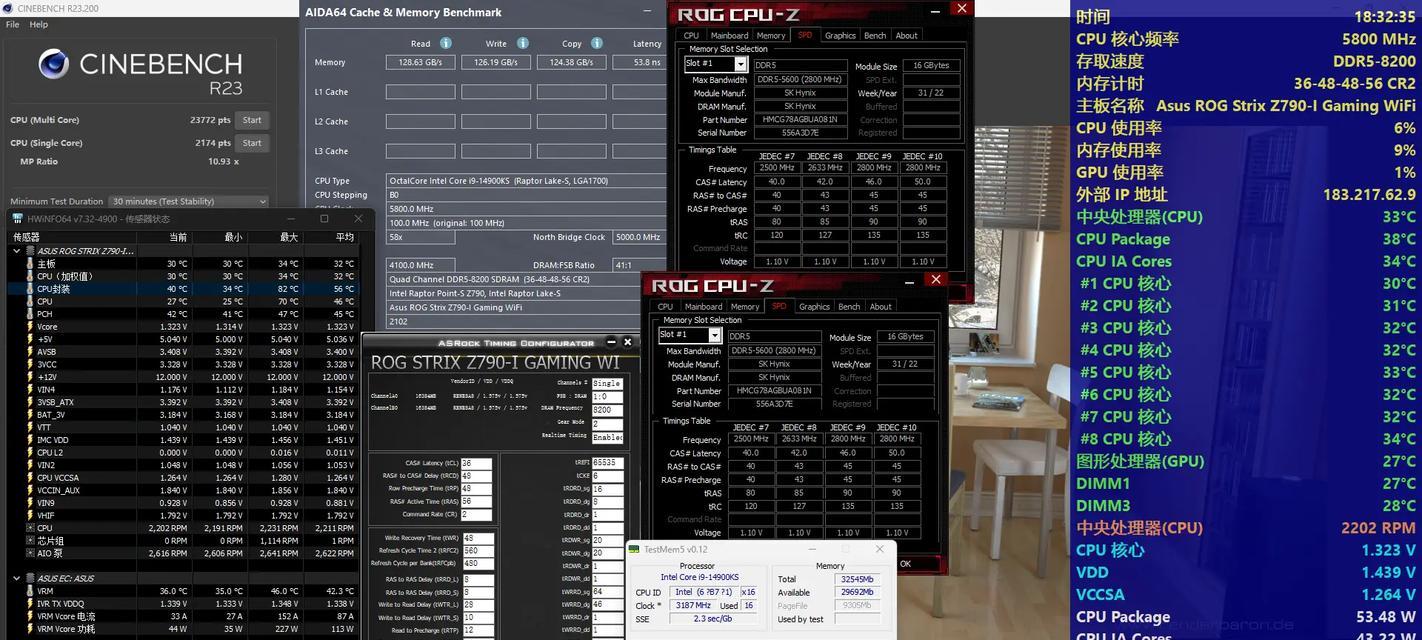Image resolution: width=1422 pixels, height=640 pixels.
Task: Switch to CPU tab in lower CPU-Z window
Action: [665, 306]
